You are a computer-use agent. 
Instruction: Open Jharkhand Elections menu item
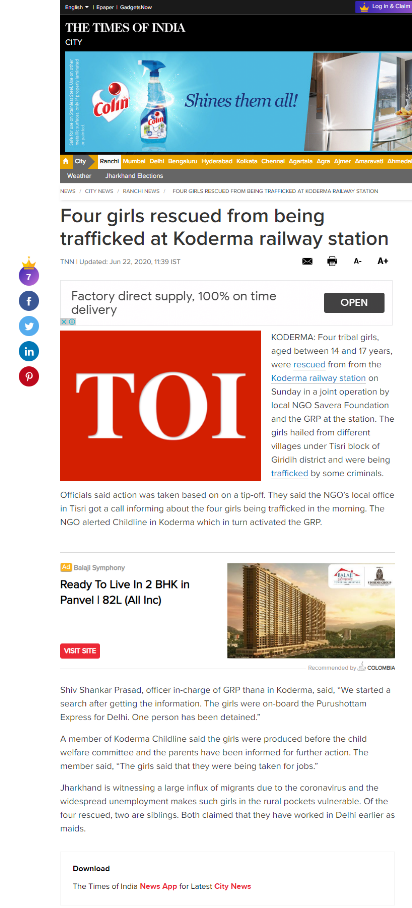point(134,175)
